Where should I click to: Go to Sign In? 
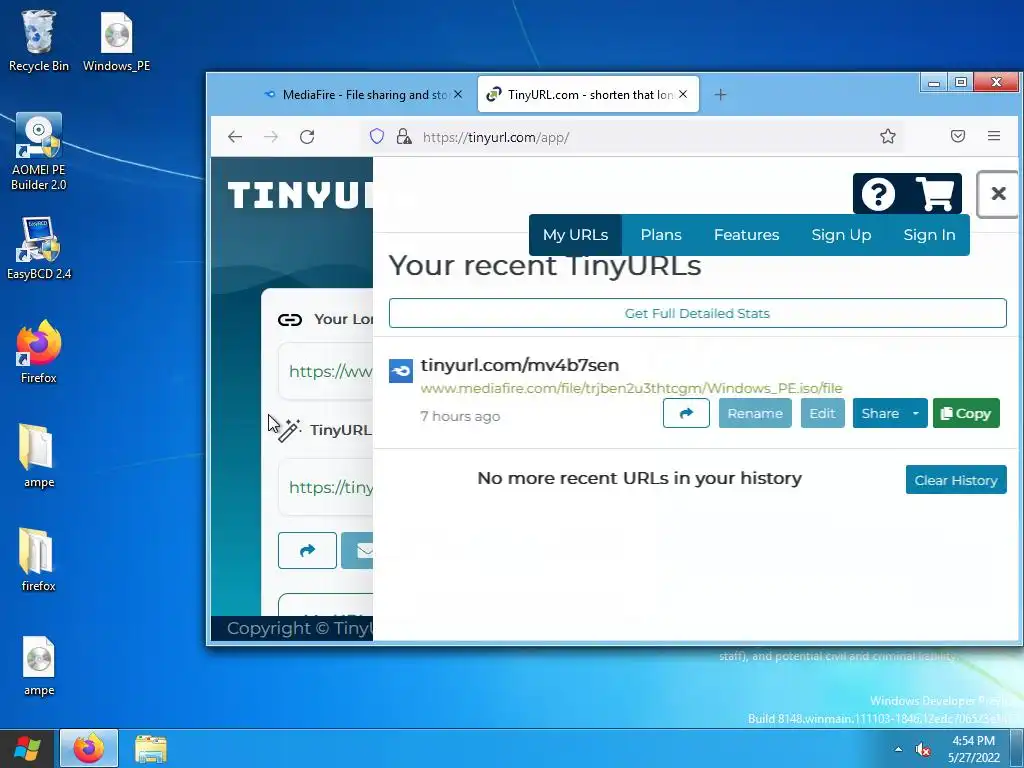tap(929, 234)
